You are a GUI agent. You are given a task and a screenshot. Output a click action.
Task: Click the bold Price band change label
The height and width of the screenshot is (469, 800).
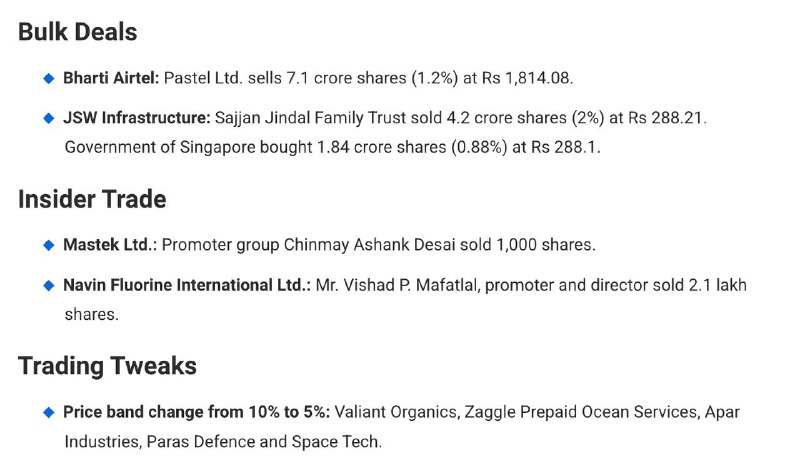point(196,412)
